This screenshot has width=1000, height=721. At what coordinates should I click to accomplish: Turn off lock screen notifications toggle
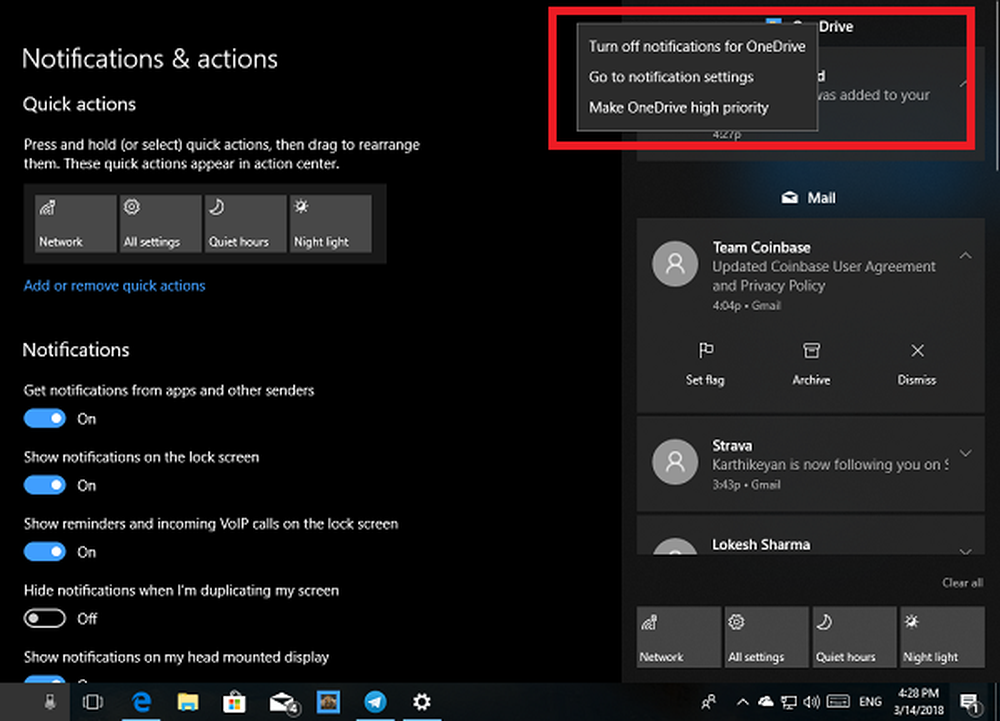[45, 485]
